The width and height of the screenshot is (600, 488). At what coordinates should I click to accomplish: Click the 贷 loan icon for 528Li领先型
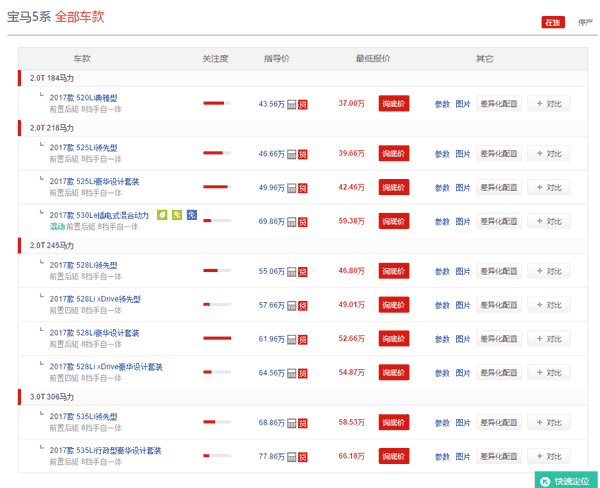click(303, 272)
